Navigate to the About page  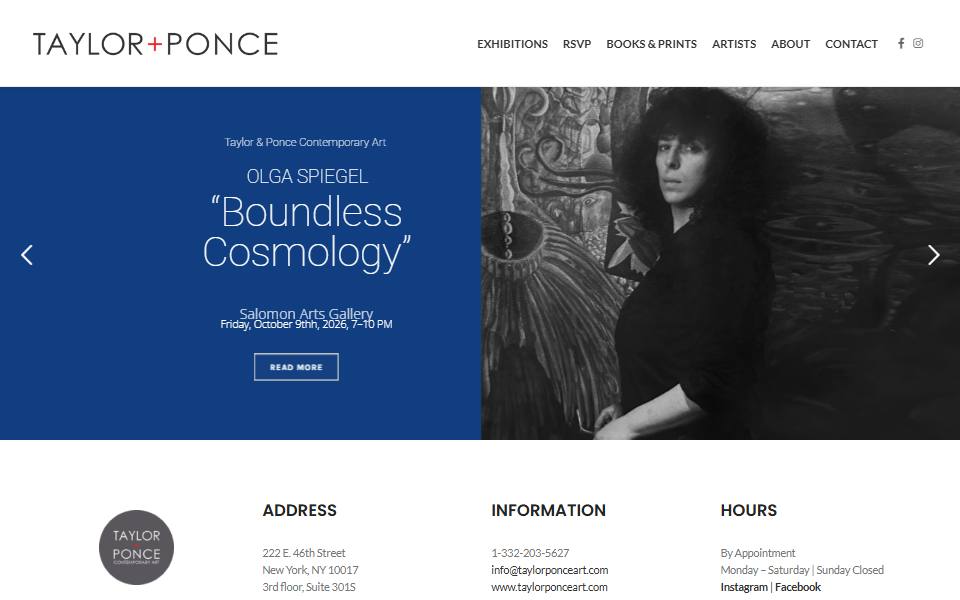coord(790,44)
